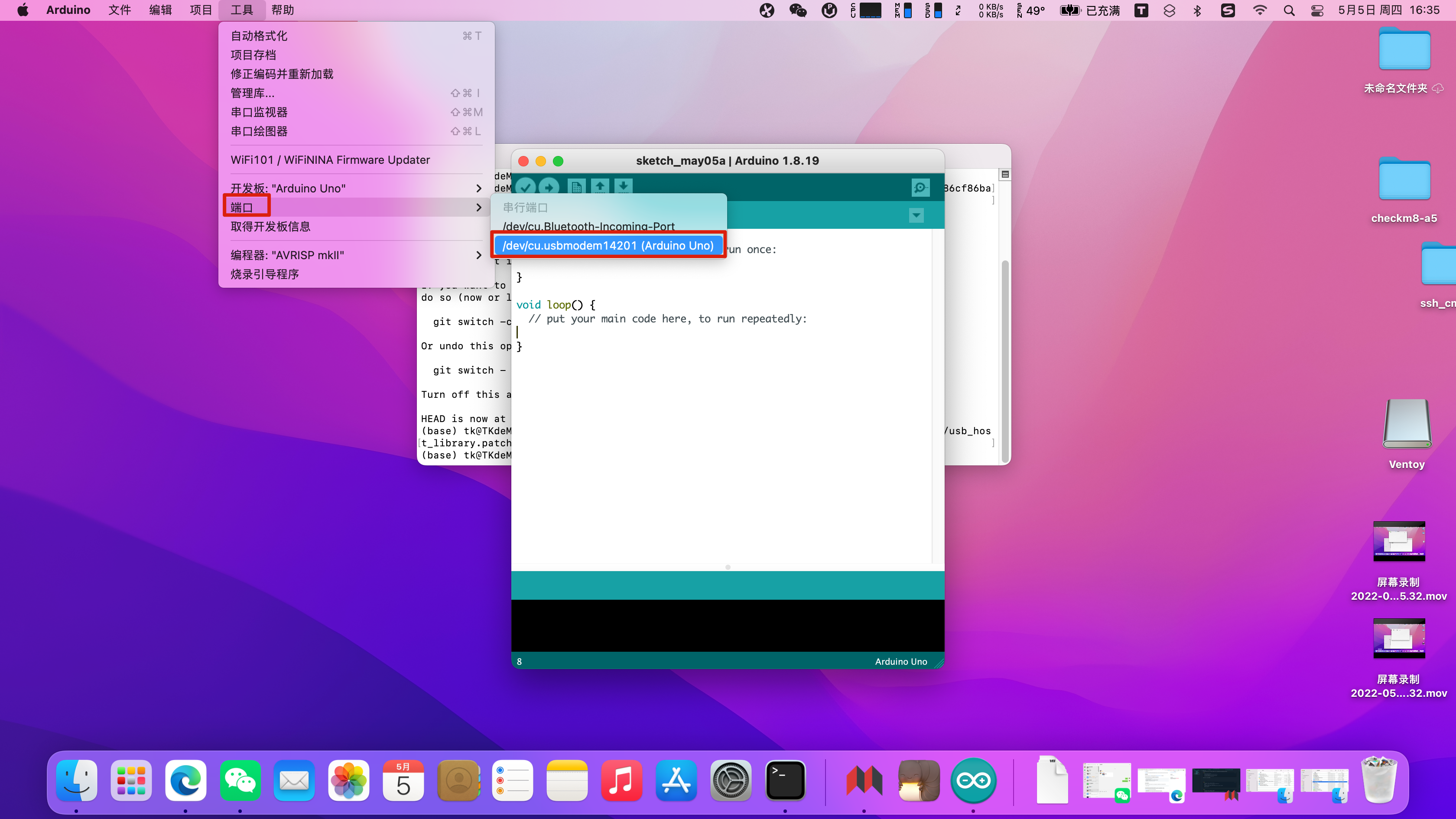Expand 开发板: "Arduino Uno" submenu
Viewport: 1456px width, 819px height.
click(x=356, y=188)
